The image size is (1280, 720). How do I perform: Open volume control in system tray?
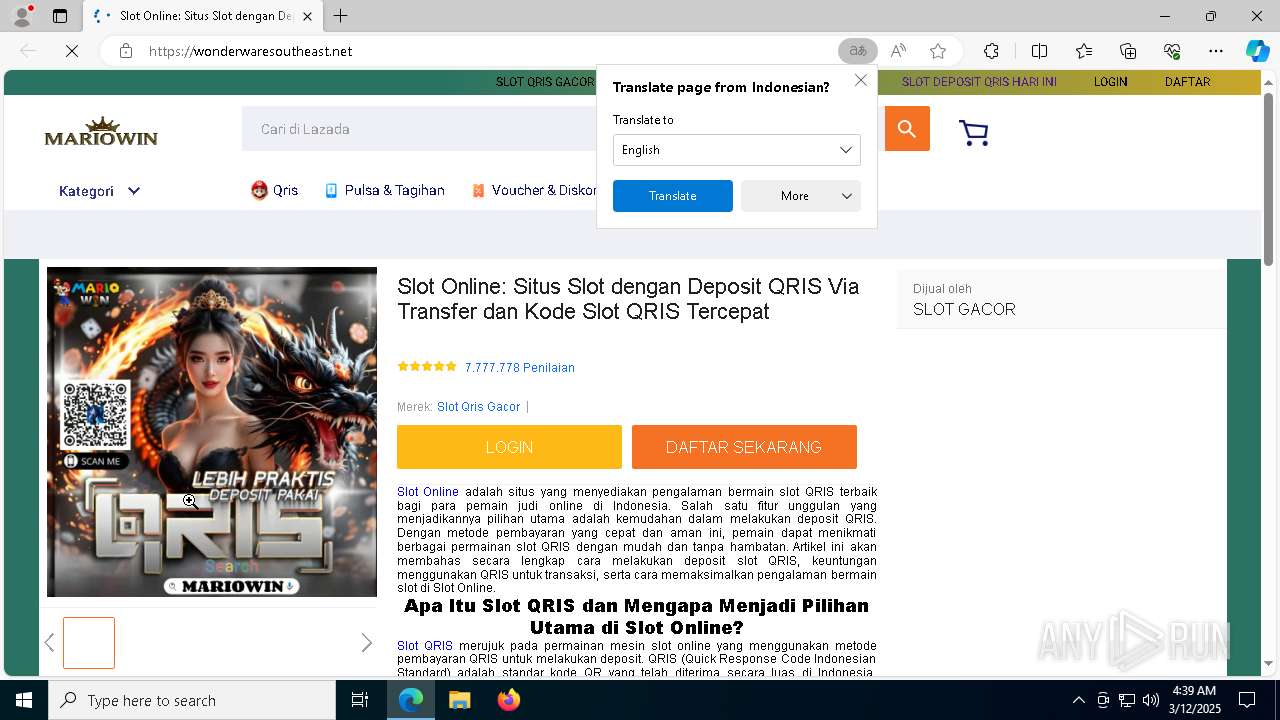[x=1151, y=700]
